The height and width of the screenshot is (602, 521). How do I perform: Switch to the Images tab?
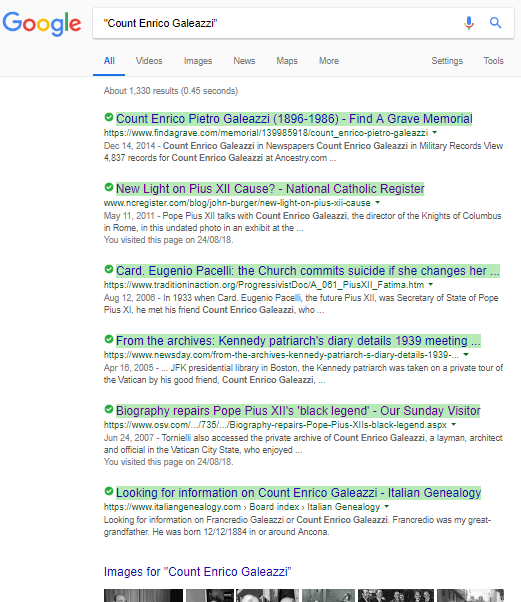point(198,61)
